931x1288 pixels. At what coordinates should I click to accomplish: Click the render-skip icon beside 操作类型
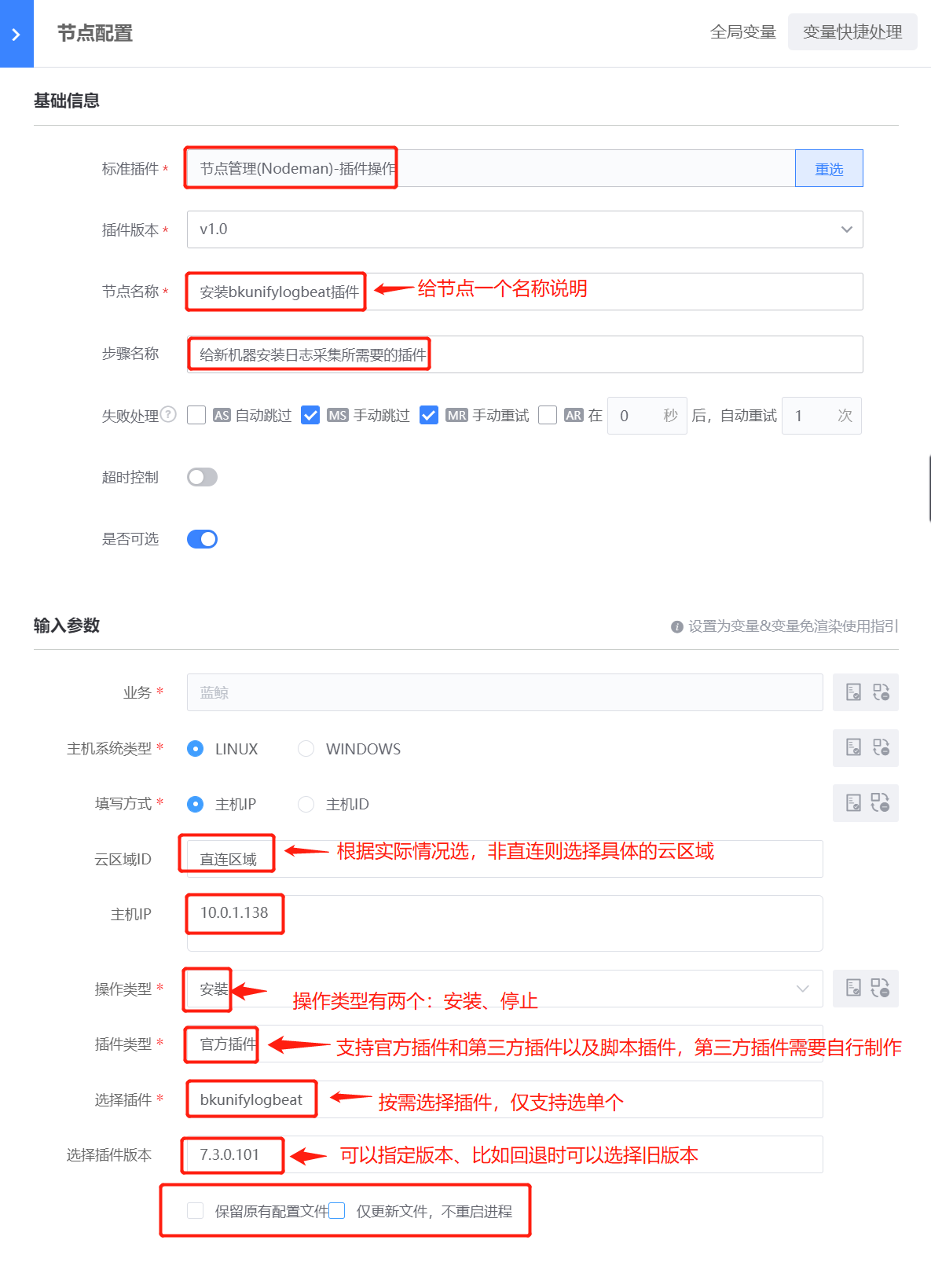pyautogui.click(x=880, y=988)
